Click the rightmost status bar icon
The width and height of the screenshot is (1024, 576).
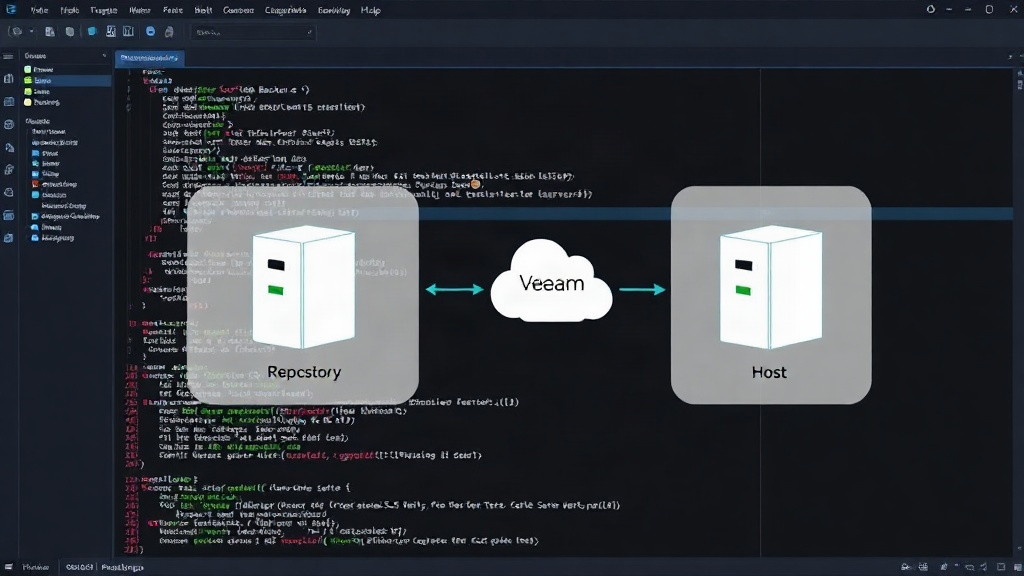point(1017,568)
